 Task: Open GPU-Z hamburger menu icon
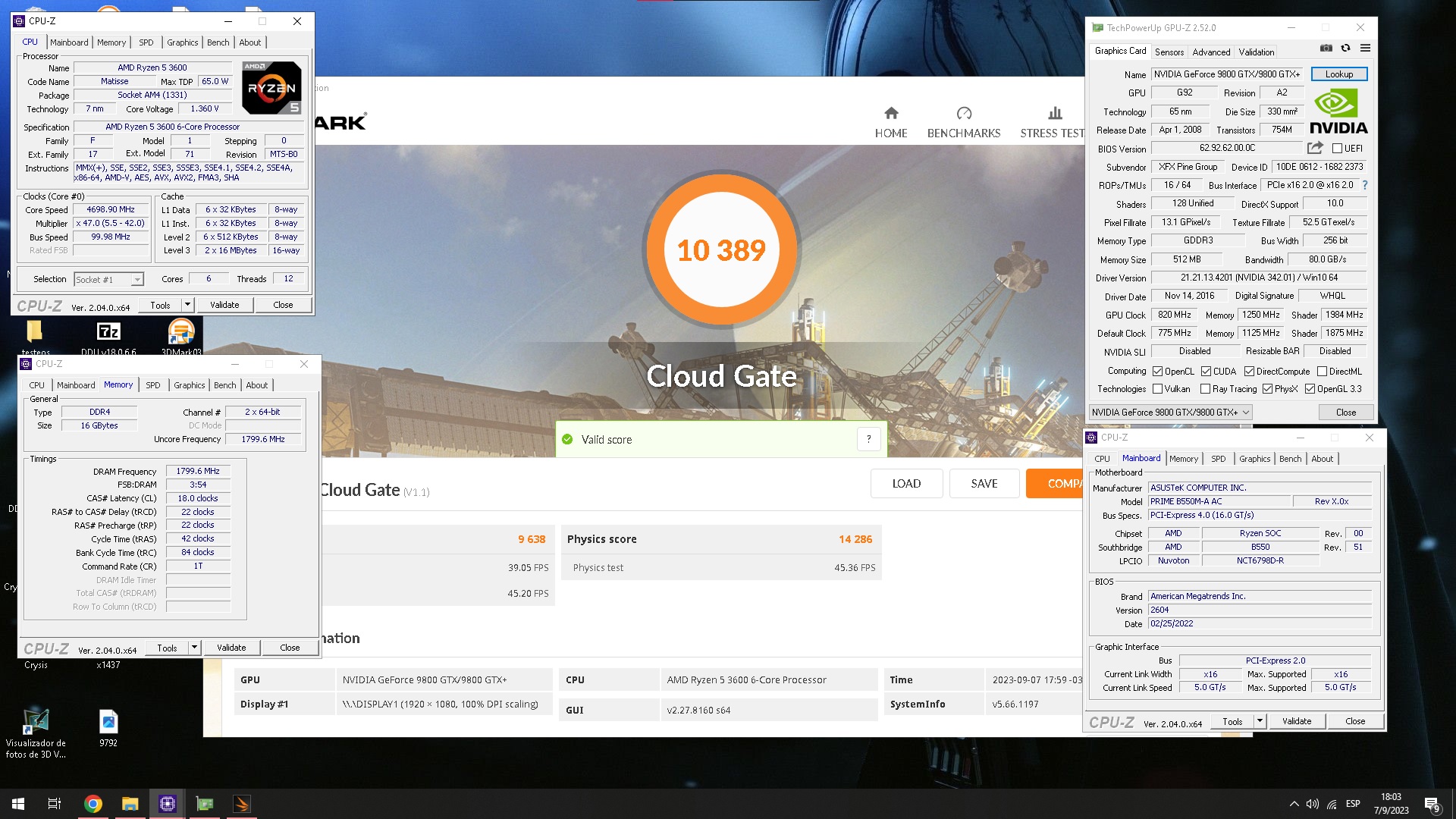[1365, 48]
